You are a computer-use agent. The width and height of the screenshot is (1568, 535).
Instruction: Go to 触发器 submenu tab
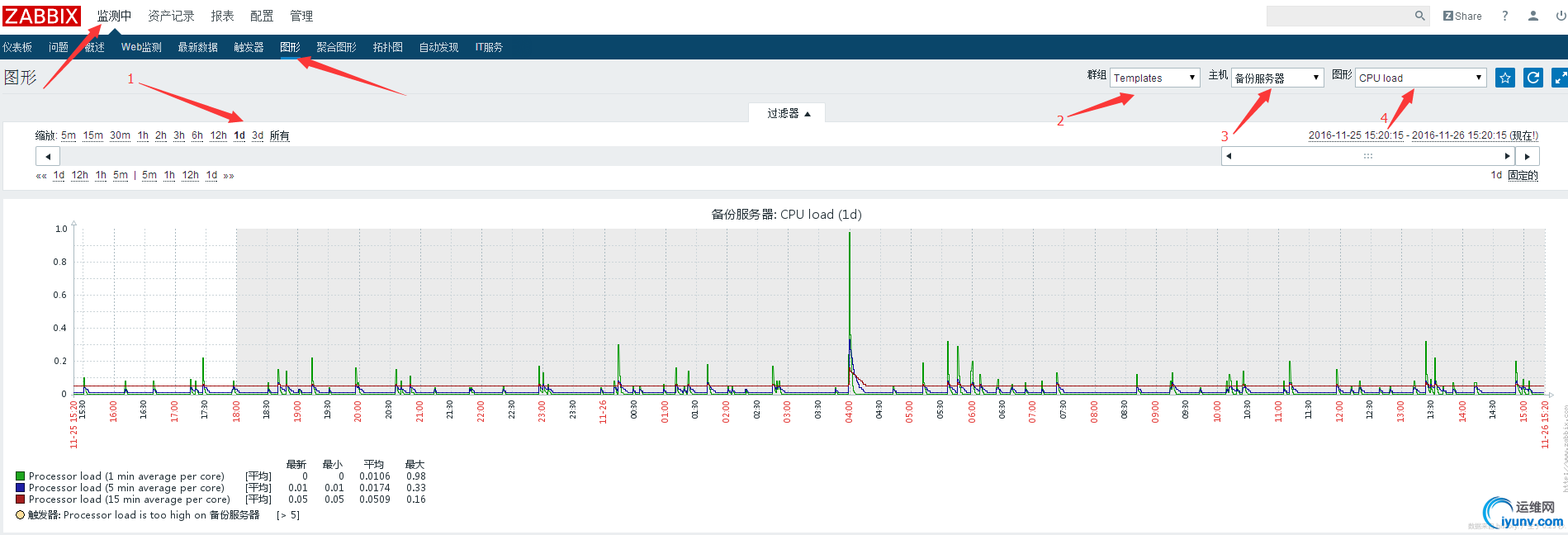click(x=249, y=47)
